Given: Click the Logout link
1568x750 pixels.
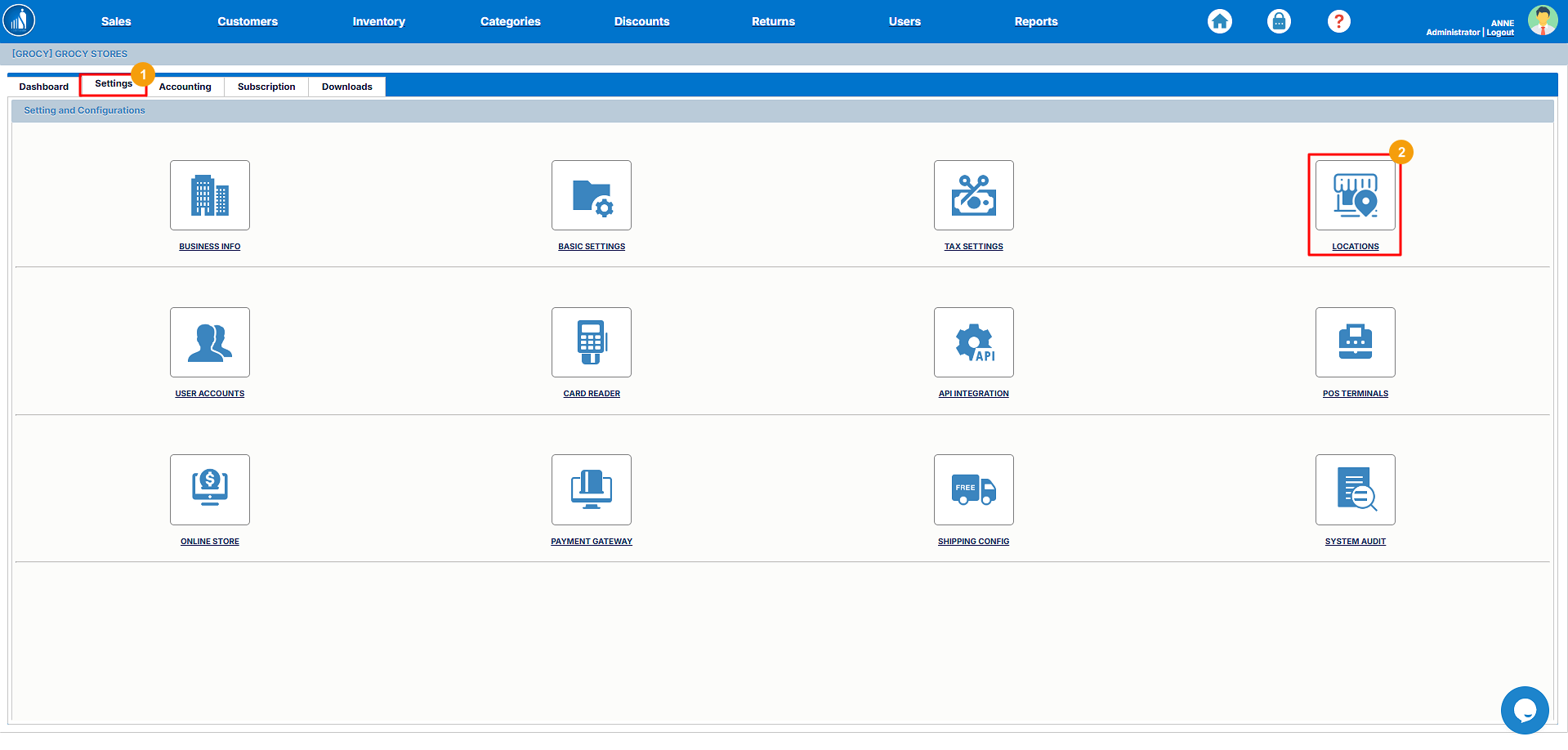Looking at the screenshot, I should coord(1500,33).
